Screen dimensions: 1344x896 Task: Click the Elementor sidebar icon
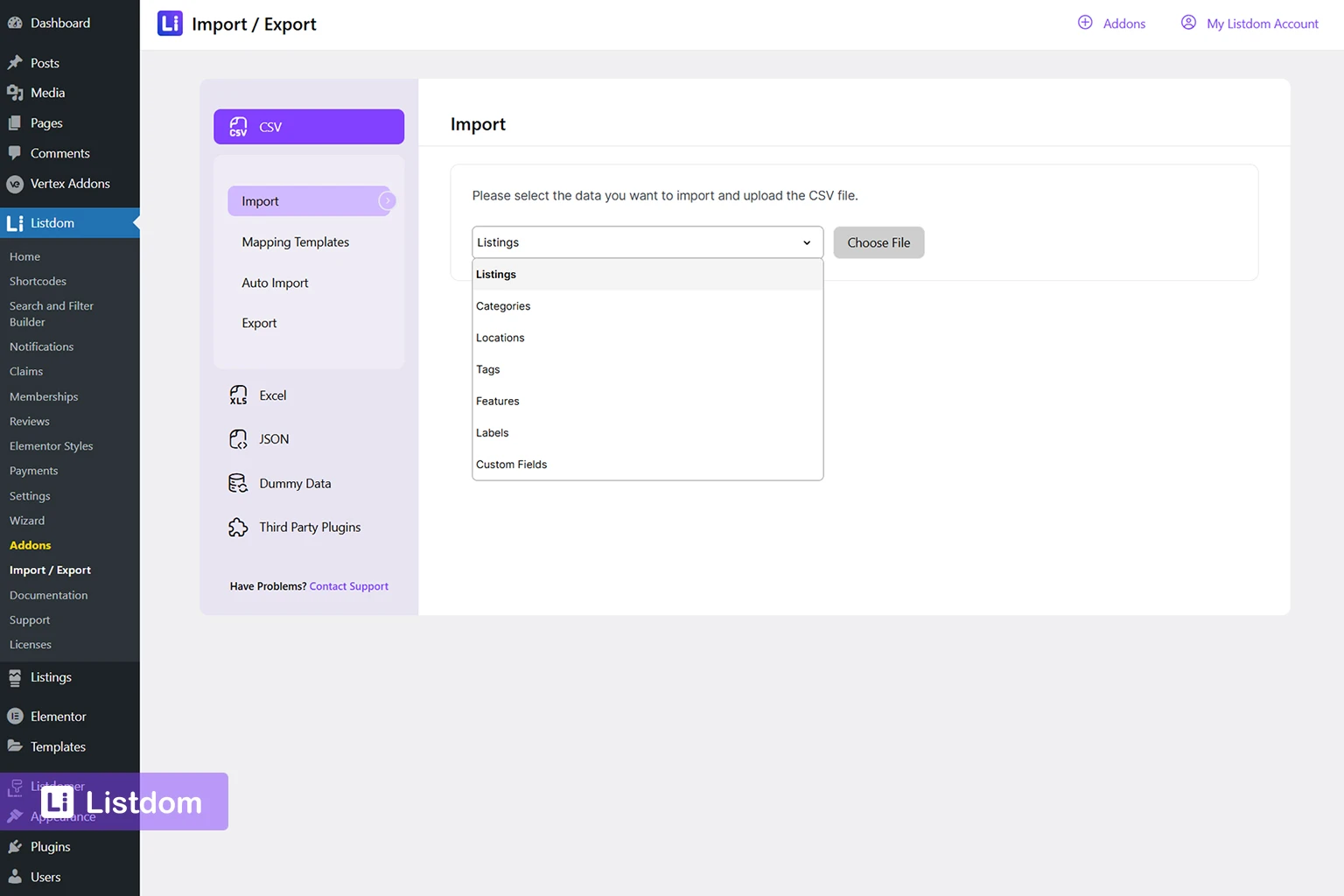15,717
